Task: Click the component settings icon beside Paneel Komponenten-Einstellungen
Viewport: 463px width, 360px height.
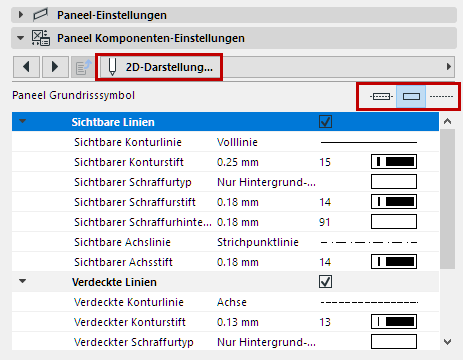Action: (x=41, y=38)
